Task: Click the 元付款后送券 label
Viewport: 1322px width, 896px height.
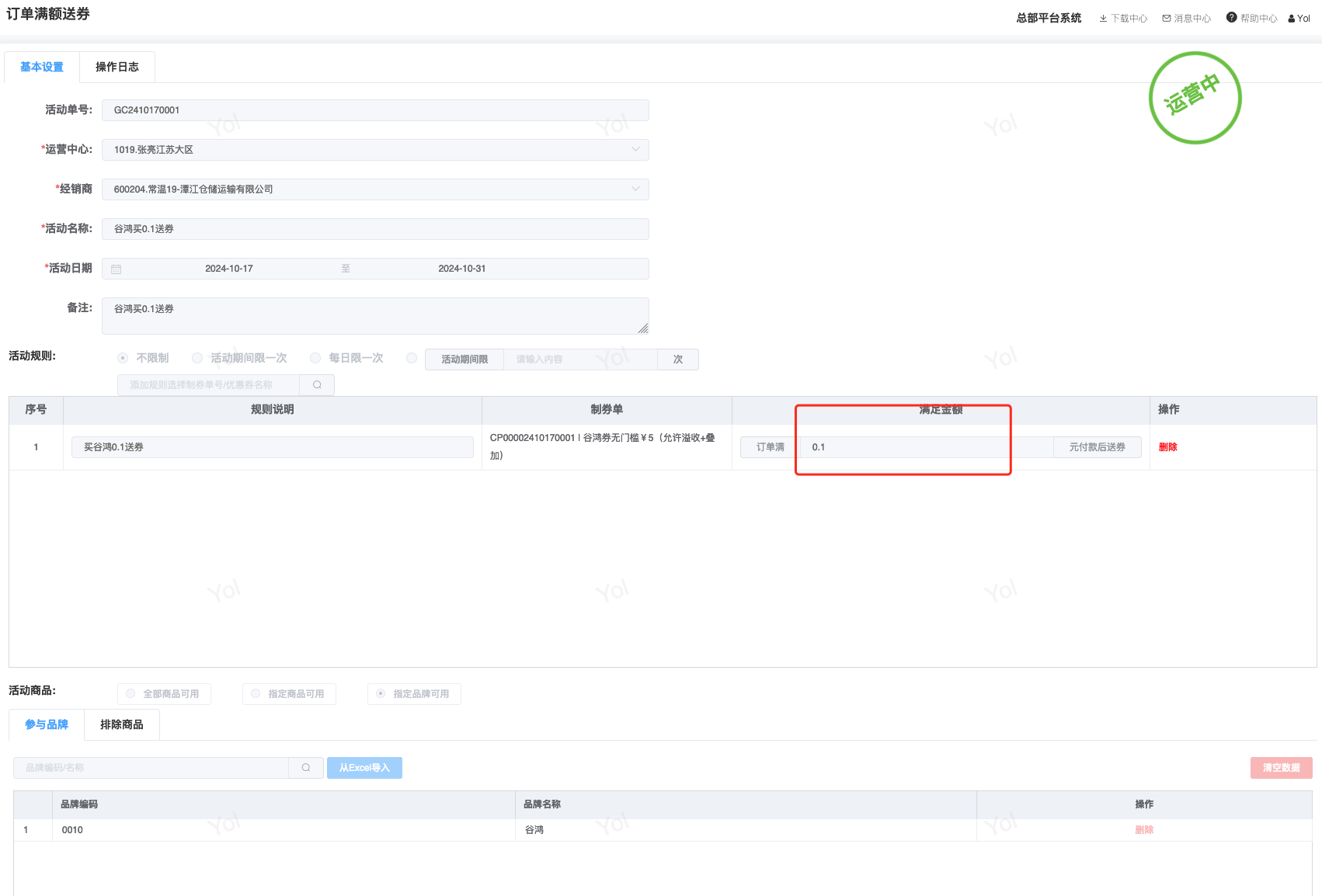Action: [1098, 447]
